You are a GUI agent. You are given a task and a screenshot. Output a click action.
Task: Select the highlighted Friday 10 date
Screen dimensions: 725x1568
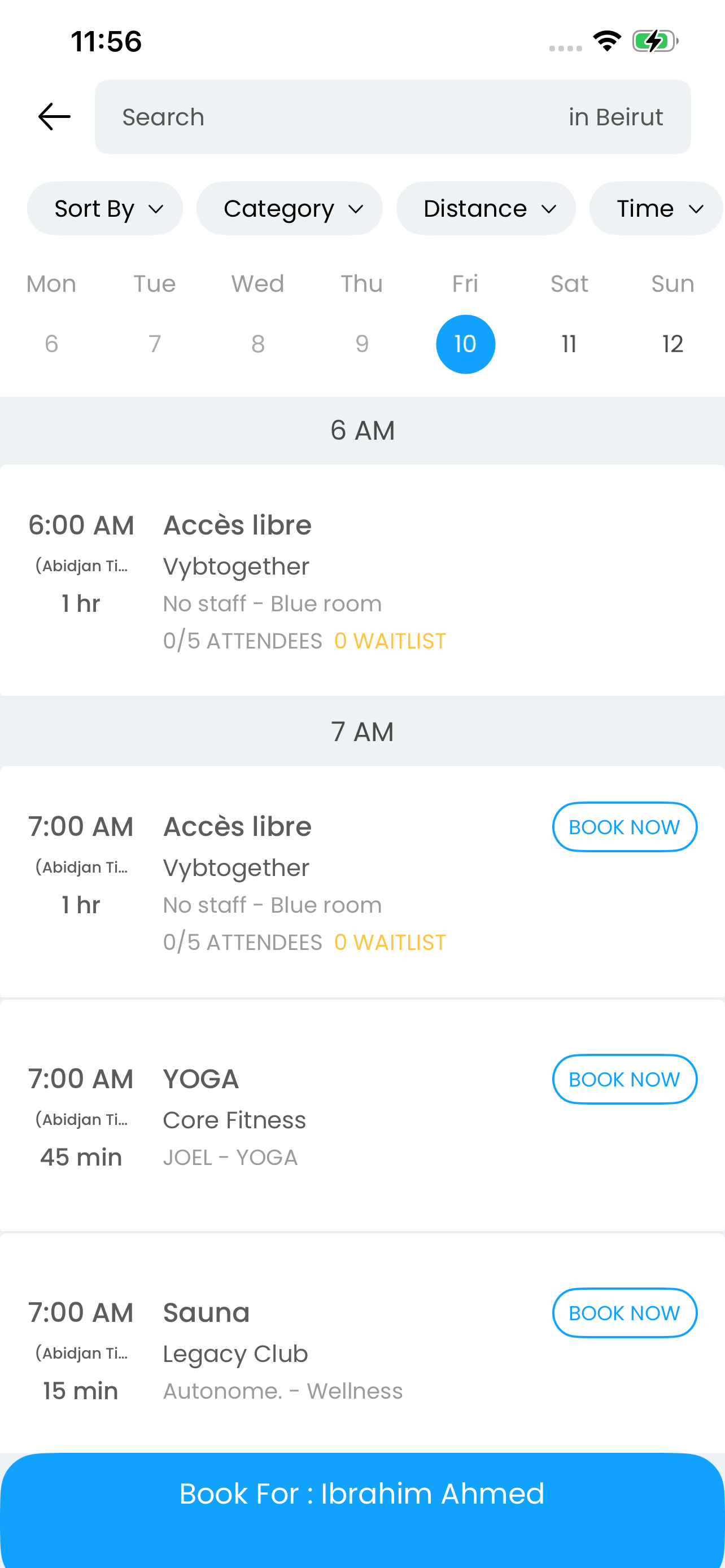pos(466,344)
